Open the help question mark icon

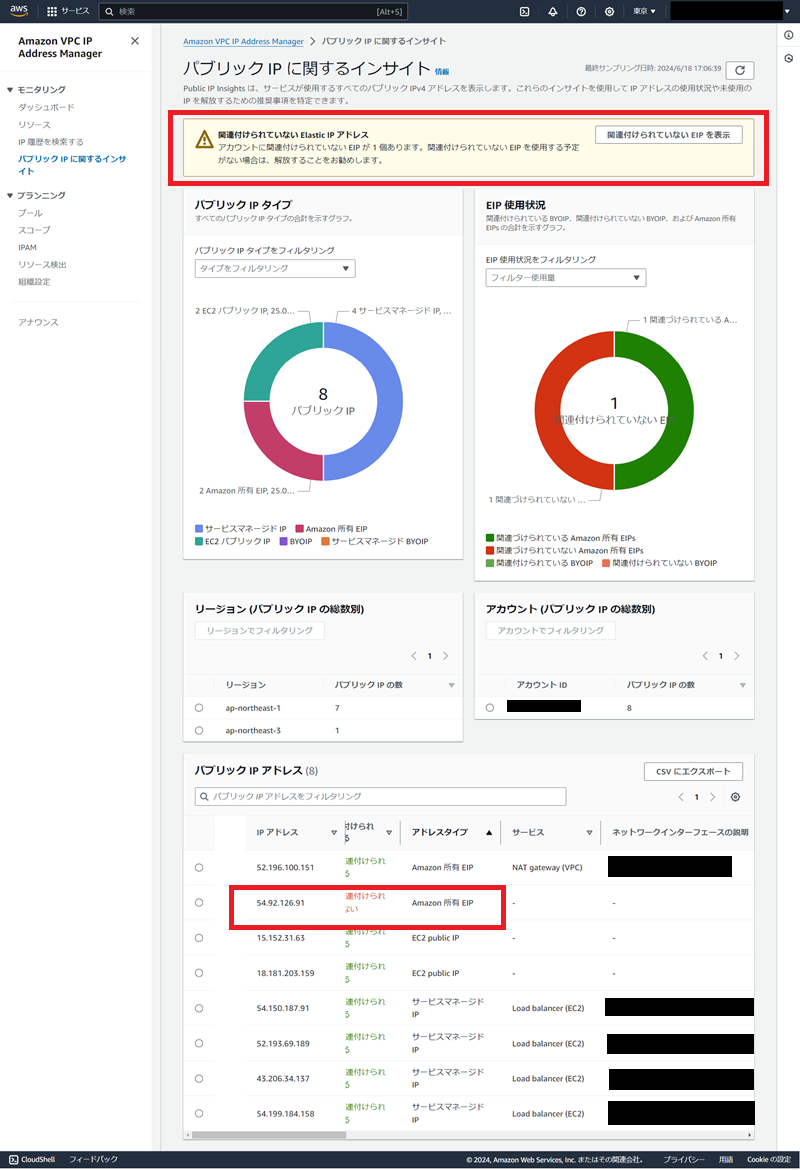point(581,11)
